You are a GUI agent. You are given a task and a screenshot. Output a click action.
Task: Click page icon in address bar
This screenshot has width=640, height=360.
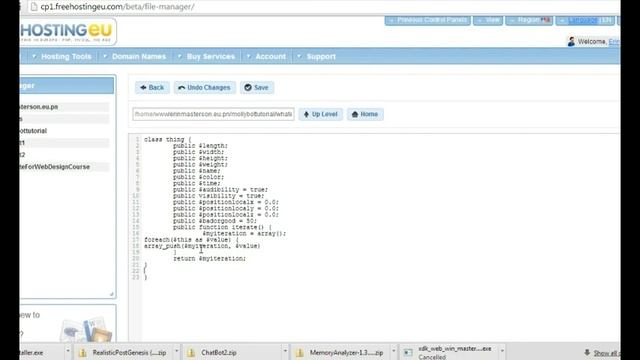[x=34, y=7]
